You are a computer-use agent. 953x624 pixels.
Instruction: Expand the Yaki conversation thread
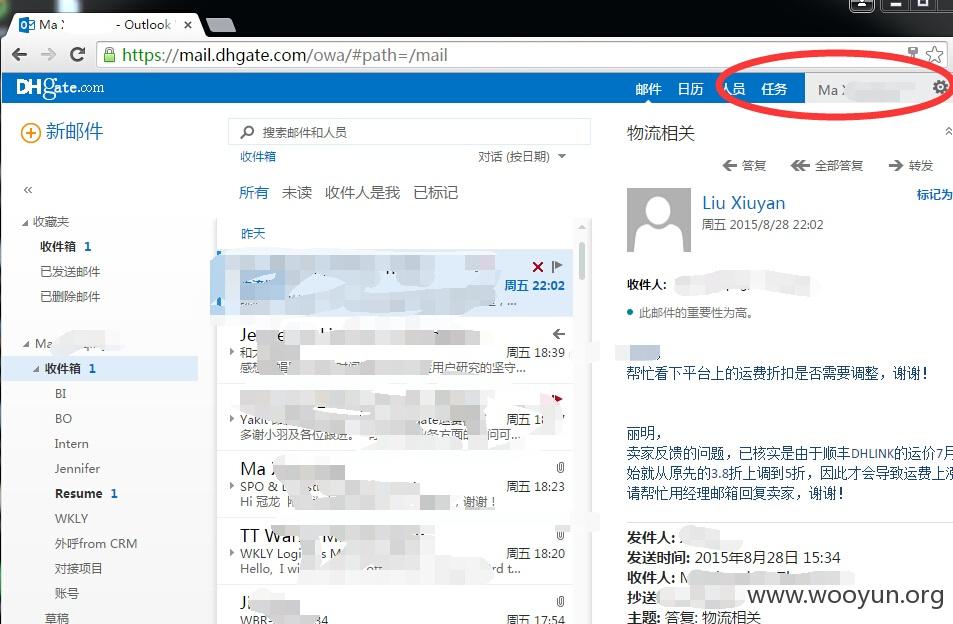click(x=232, y=418)
